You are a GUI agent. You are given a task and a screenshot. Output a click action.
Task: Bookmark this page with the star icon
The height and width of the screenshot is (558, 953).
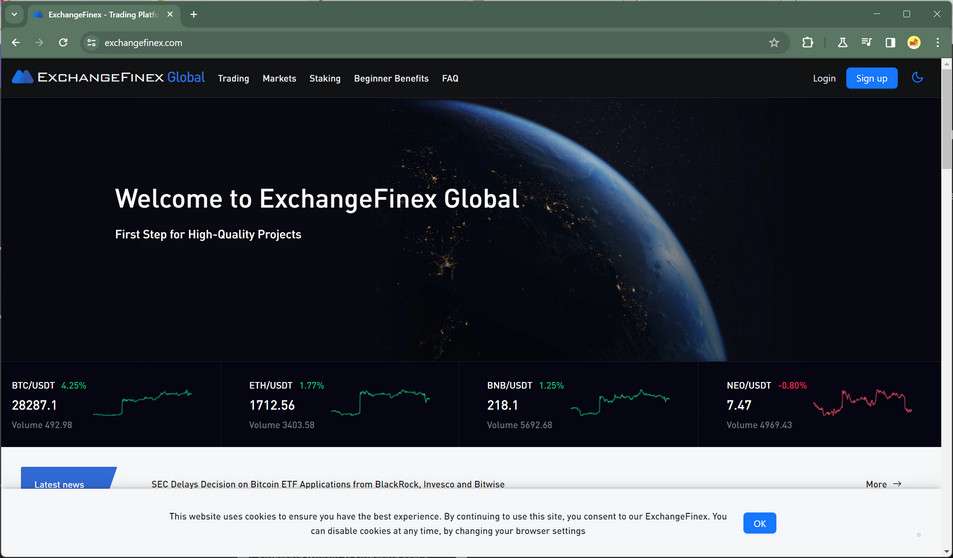pos(774,43)
